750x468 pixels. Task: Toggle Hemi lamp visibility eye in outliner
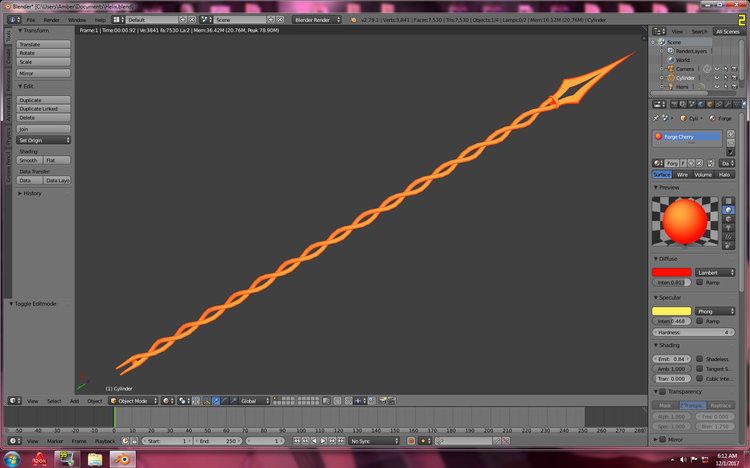(717, 87)
